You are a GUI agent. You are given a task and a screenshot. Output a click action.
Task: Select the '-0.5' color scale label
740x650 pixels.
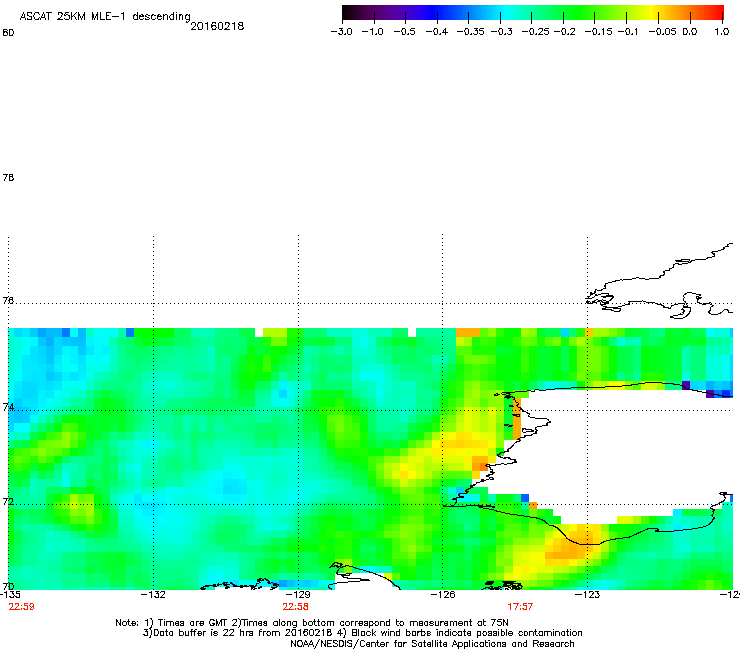404,32
